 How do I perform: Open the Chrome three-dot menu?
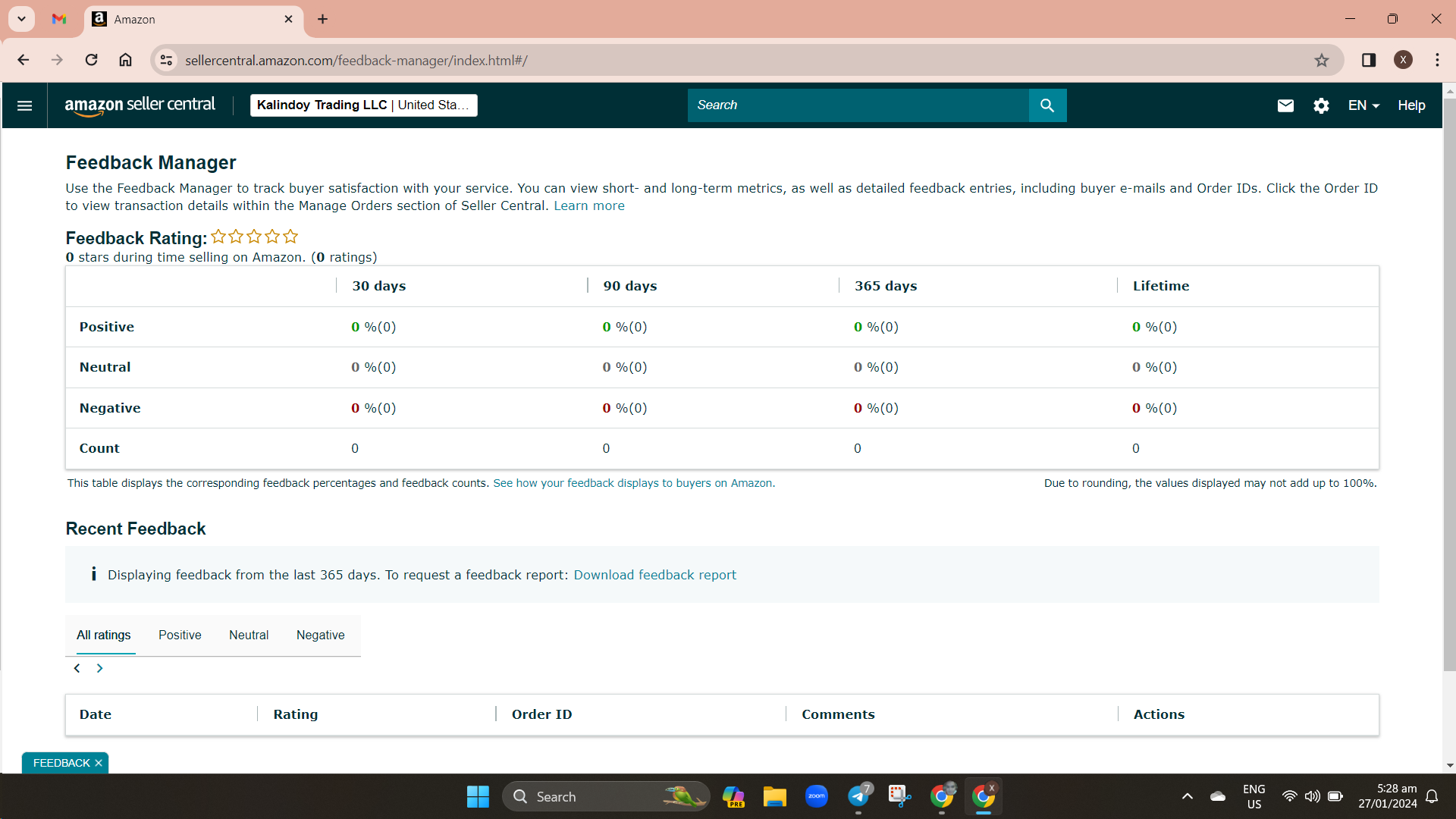1437,60
